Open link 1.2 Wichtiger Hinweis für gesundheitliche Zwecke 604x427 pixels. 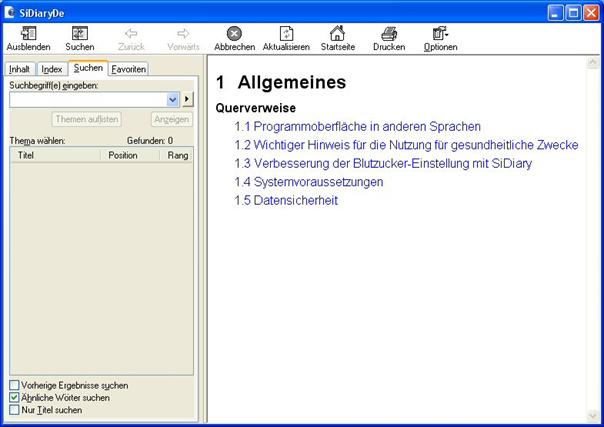pos(406,145)
